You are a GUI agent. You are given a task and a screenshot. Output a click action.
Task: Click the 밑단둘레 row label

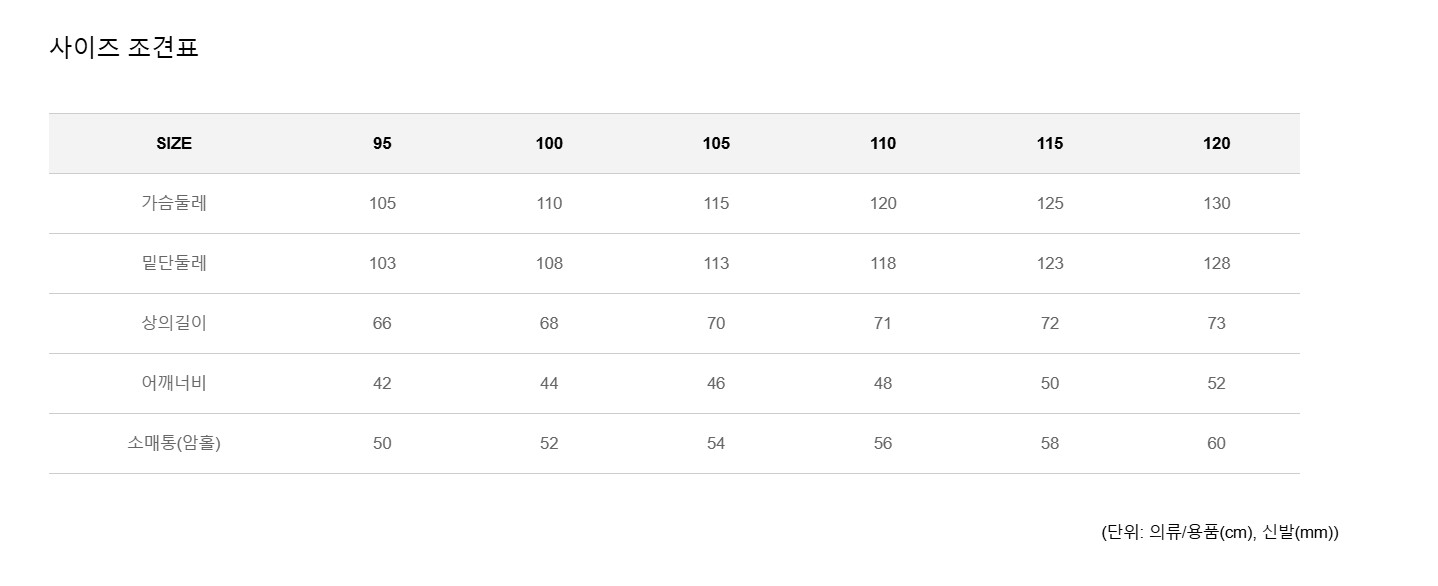[x=174, y=263]
